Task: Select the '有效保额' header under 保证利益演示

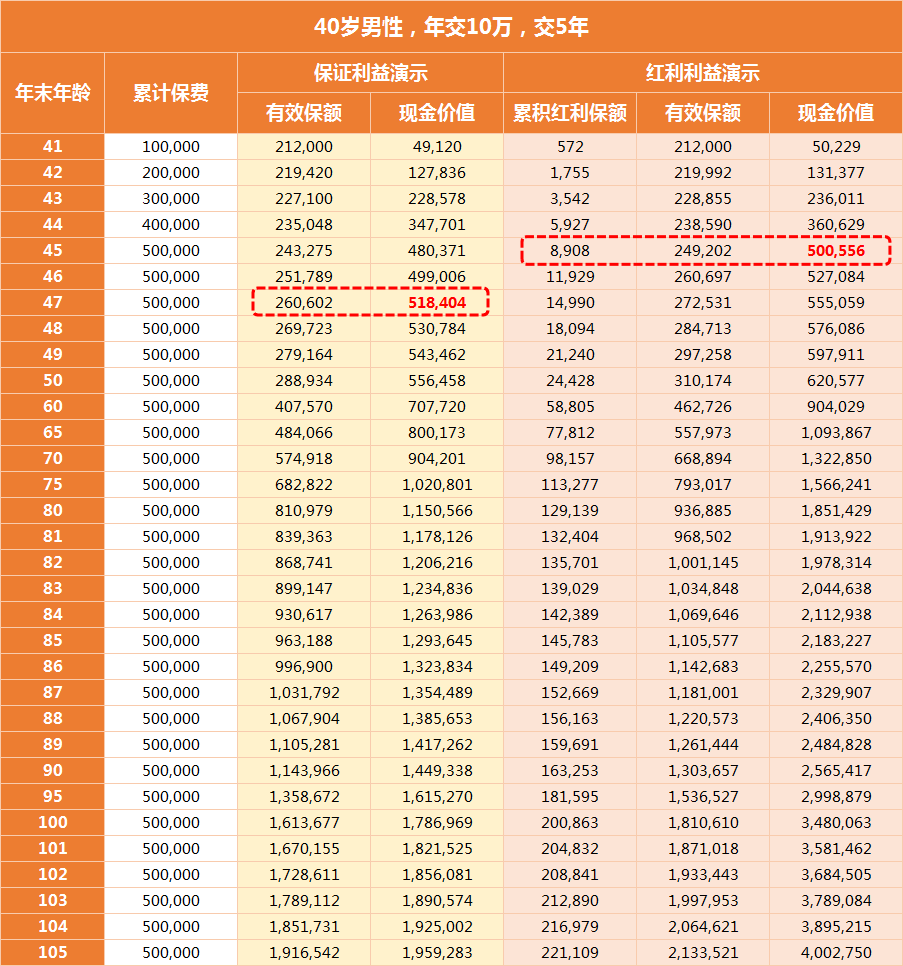Action: [x=304, y=112]
